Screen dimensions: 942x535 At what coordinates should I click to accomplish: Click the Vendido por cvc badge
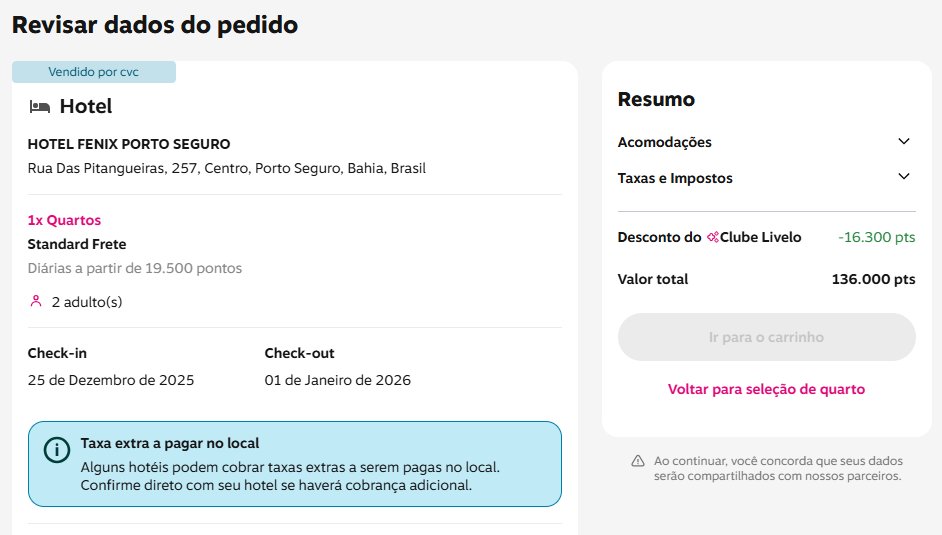tap(94, 72)
